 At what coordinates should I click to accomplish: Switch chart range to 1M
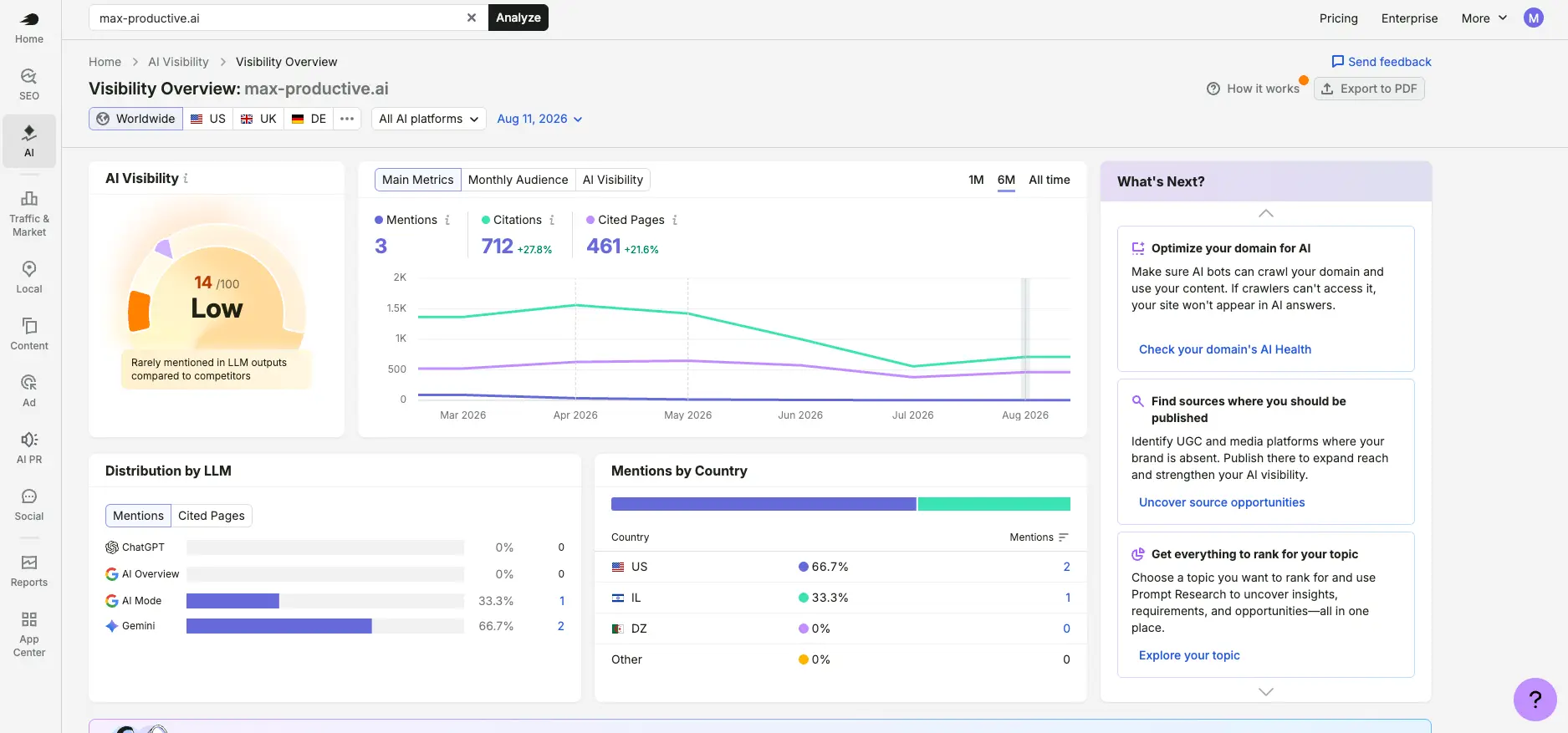pos(976,180)
